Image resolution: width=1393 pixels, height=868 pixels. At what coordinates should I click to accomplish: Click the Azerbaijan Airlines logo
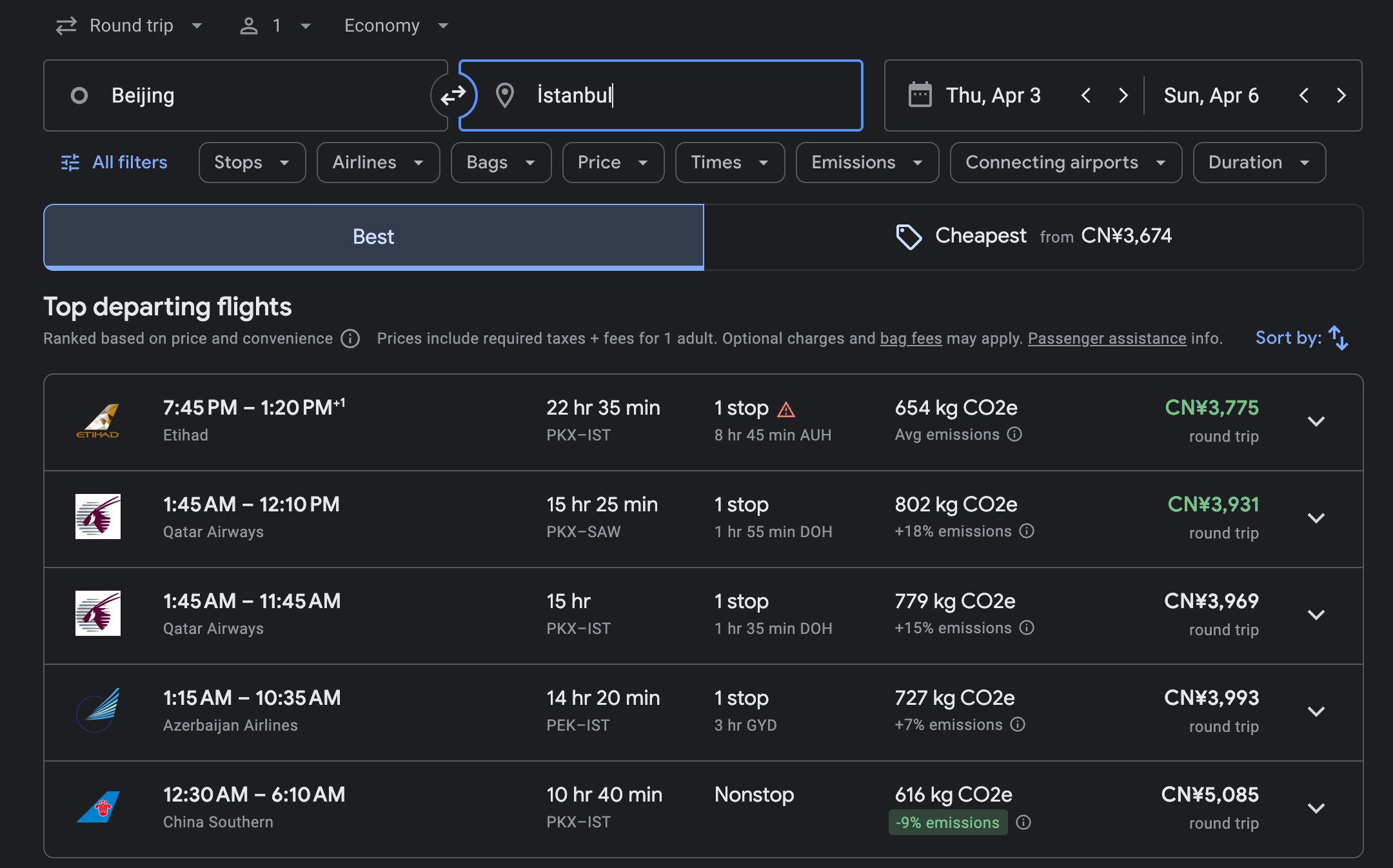98,710
